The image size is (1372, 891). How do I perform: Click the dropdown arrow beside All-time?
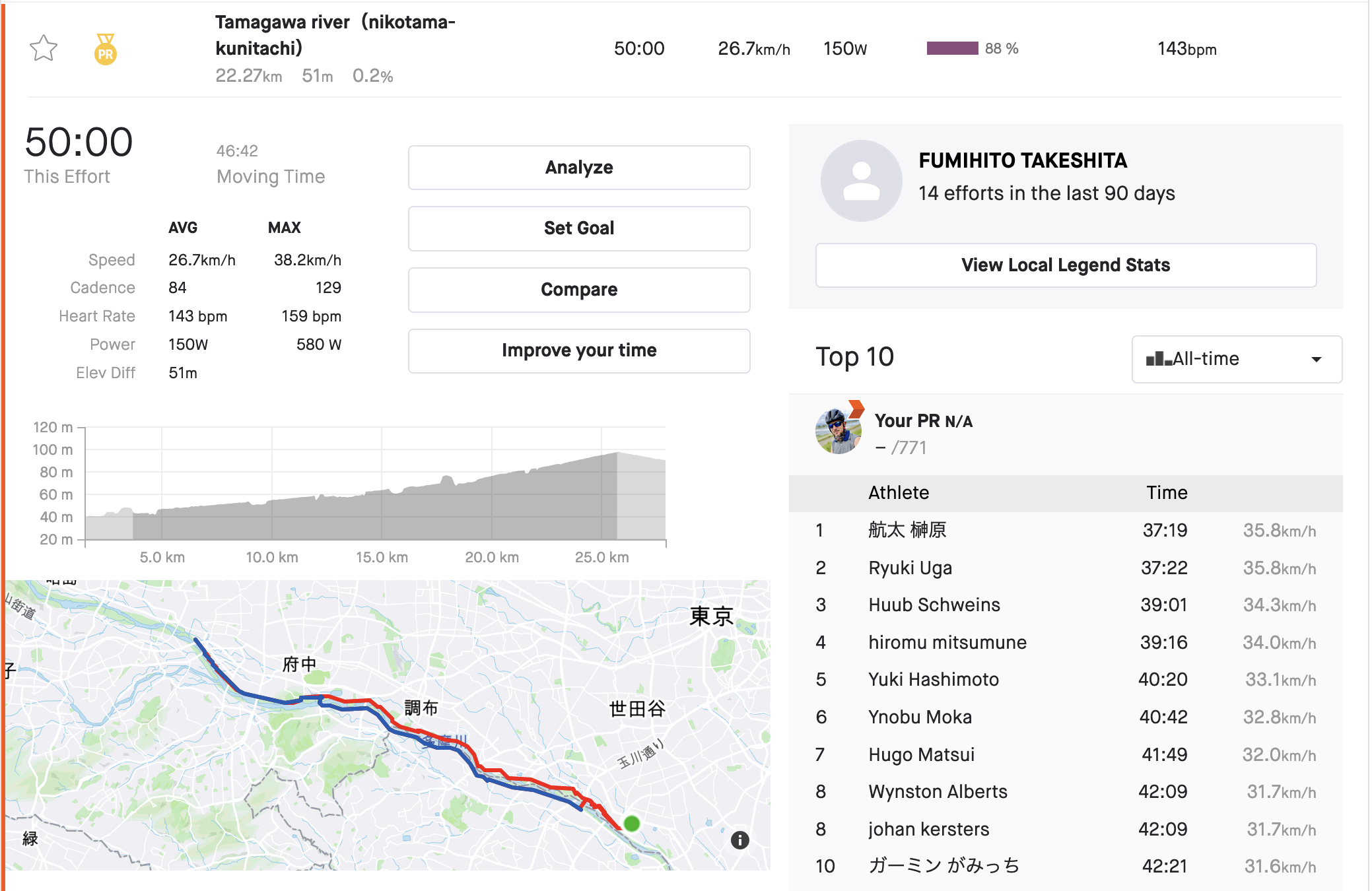pyautogui.click(x=1316, y=359)
